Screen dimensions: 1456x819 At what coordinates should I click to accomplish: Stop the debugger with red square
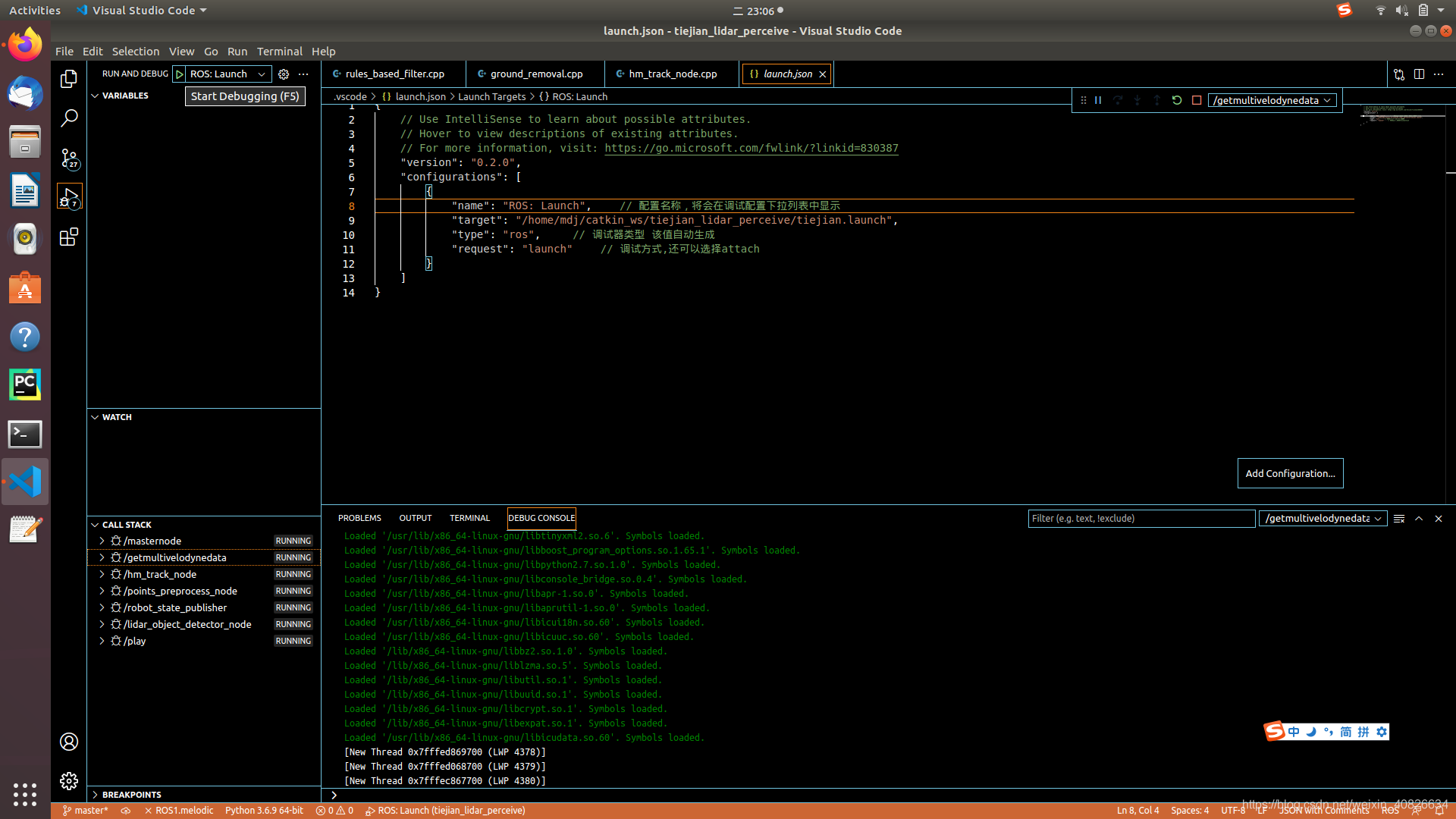point(1197,100)
